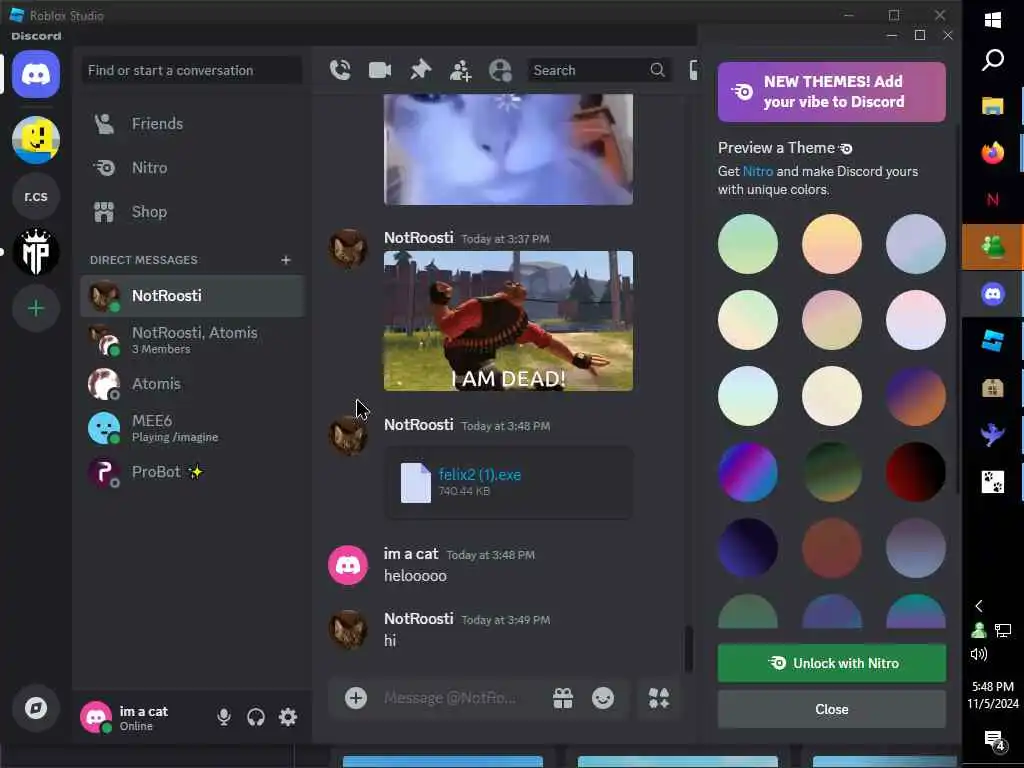
Task: Open Firefox from taskbar
Action: click(x=993, y=153)
